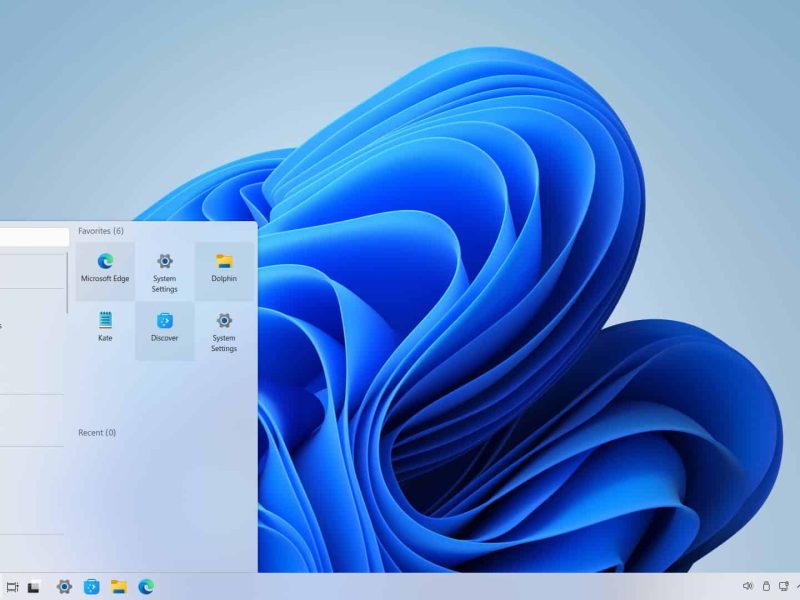Open System Settings gear on the taskbar
800x600 pixels.
coord(64,587)
